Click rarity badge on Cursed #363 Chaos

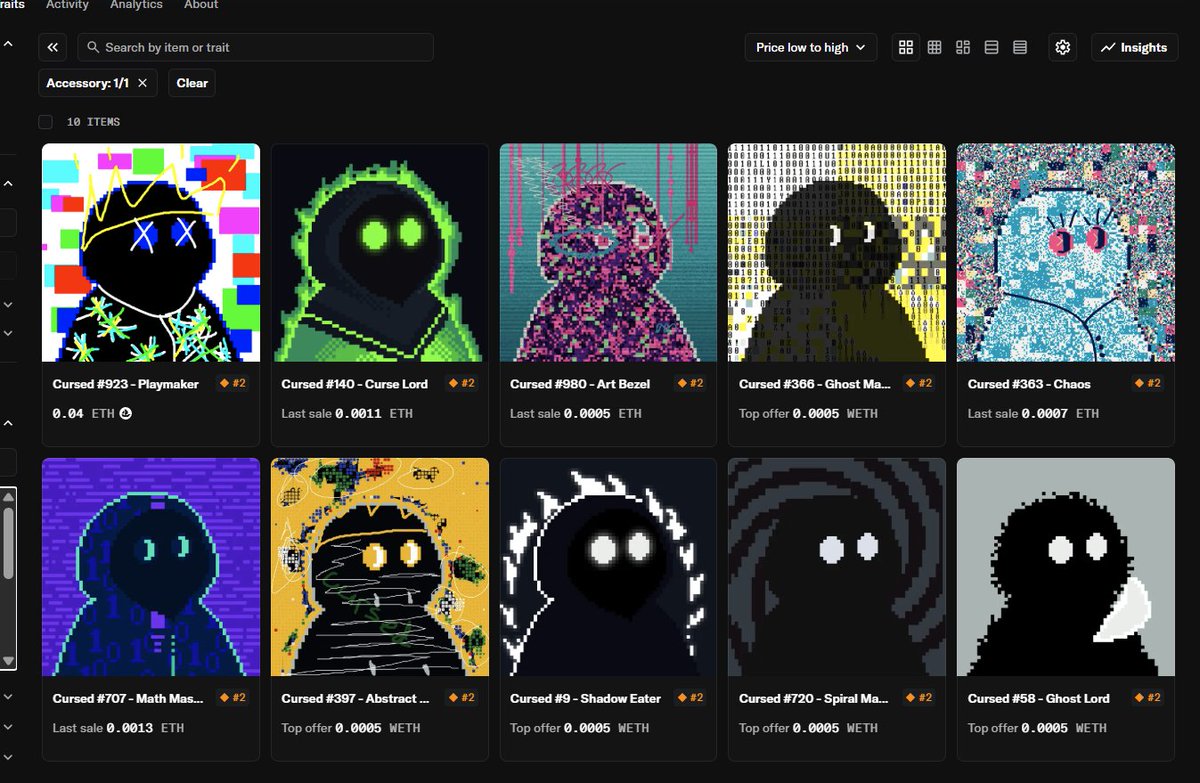tap(1150, 383)
